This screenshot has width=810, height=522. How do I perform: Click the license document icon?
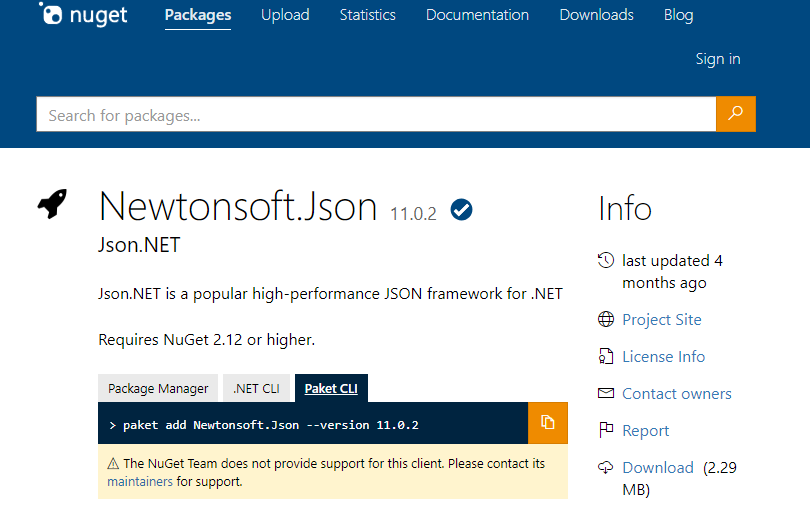605,357
